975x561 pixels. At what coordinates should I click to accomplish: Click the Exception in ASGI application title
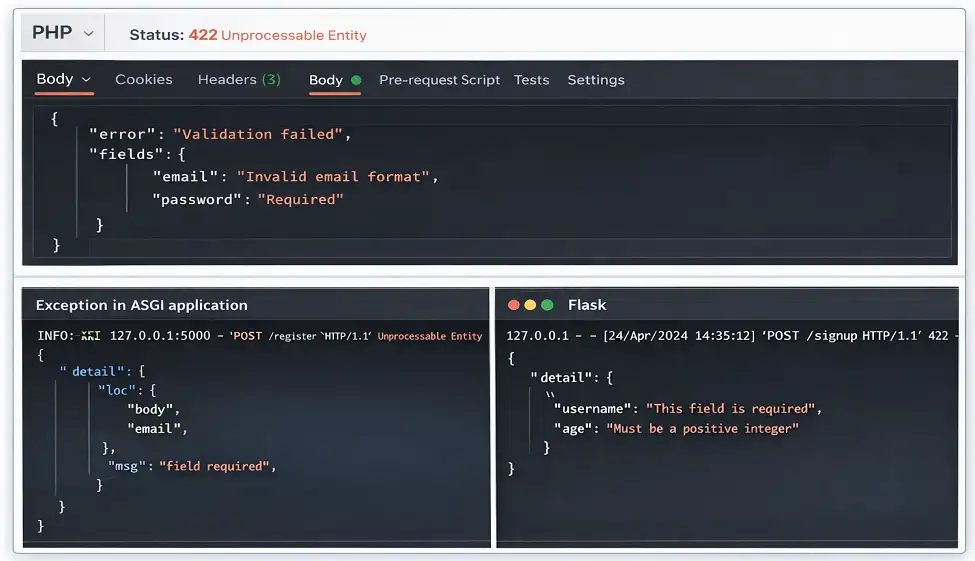[142, 305]
